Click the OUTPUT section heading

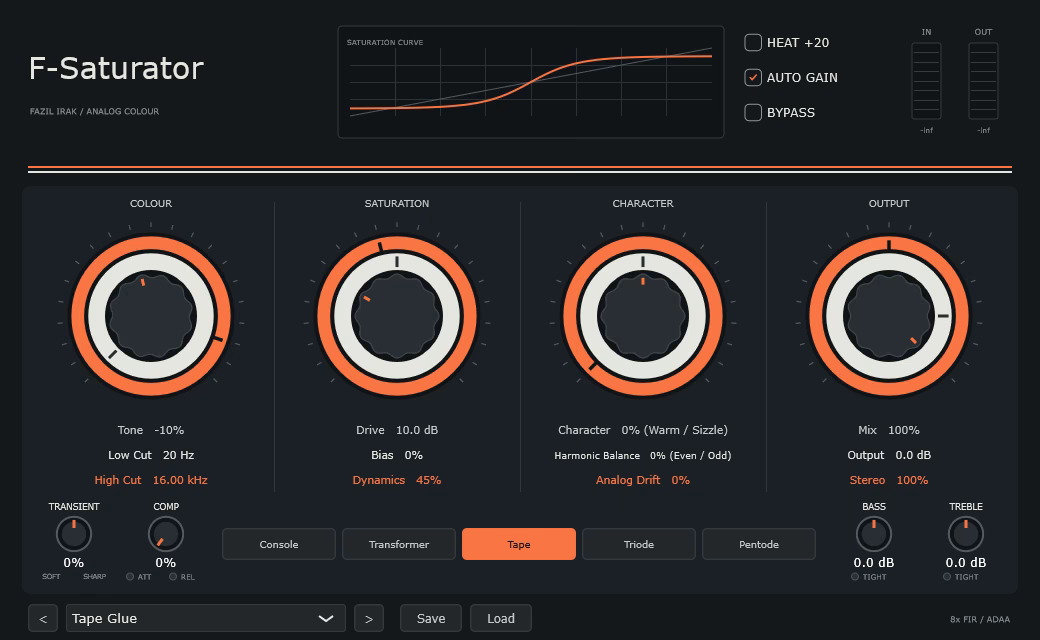(889, 204)
